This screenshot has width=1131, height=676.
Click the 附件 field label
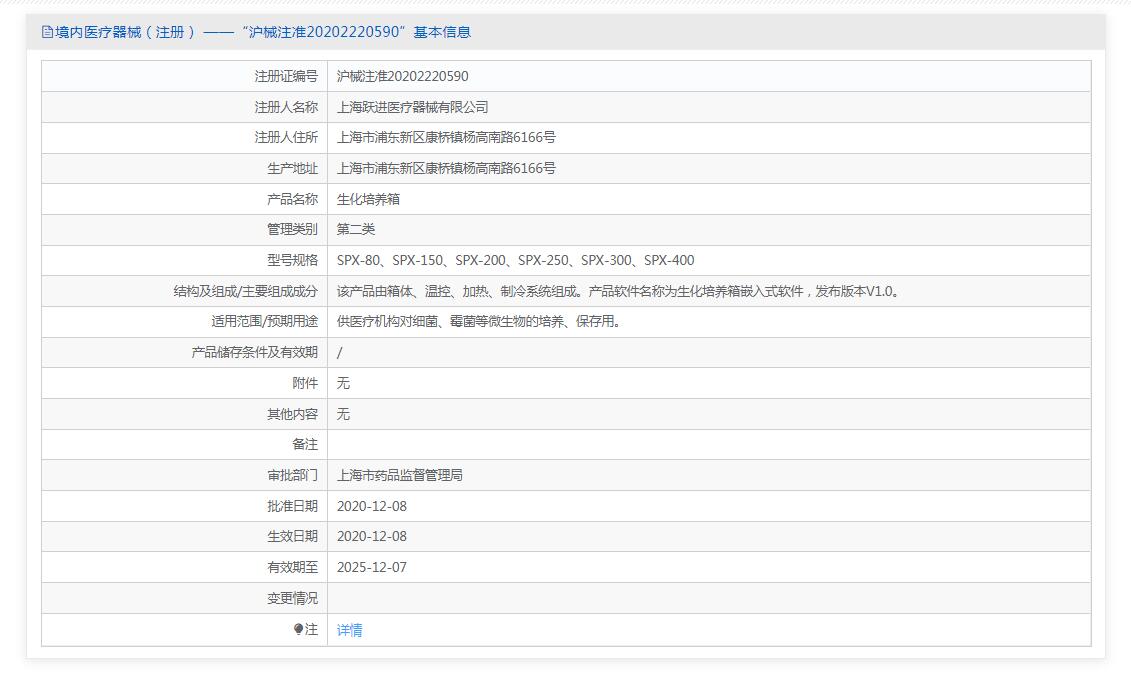304,383
